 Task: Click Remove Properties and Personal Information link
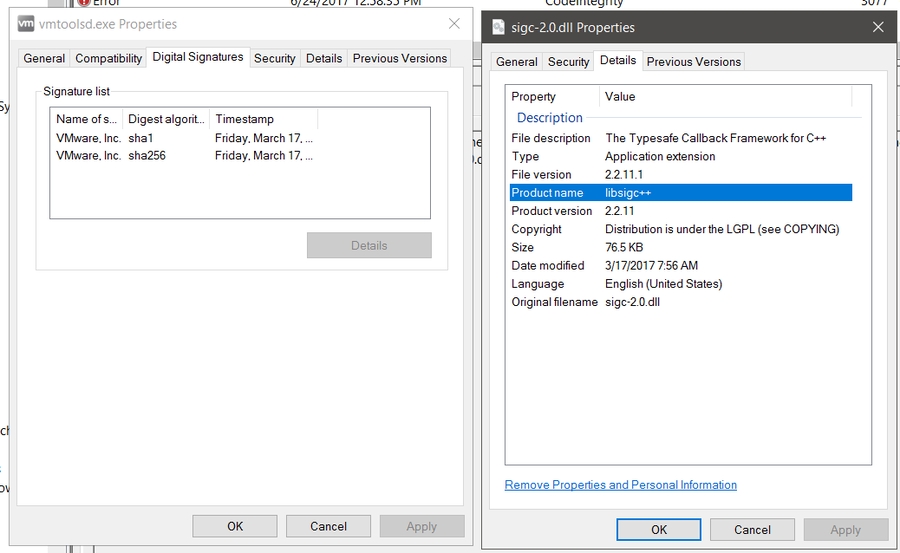click(x=620, y=485)
